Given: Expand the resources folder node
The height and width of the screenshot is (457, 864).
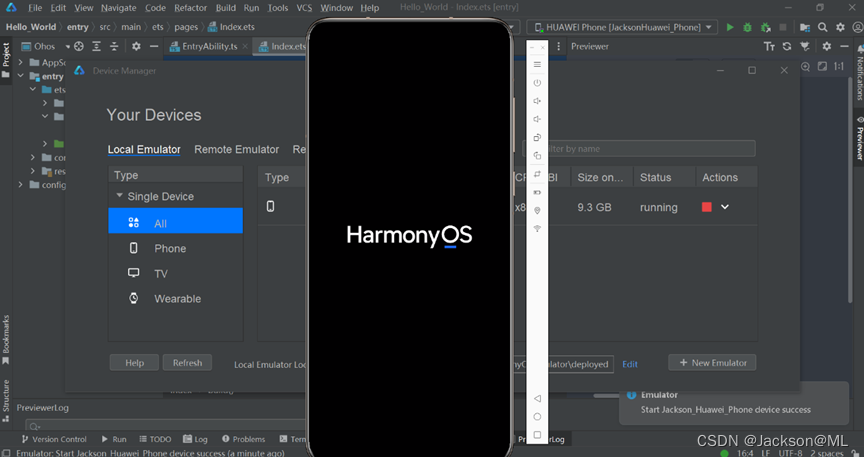Looking at the screenshot, I should tap(33, 171).
